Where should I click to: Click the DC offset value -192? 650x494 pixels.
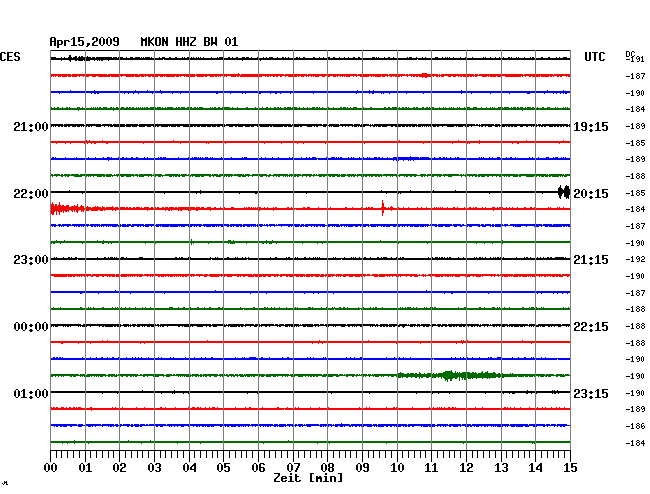click(x=635, y=259)
